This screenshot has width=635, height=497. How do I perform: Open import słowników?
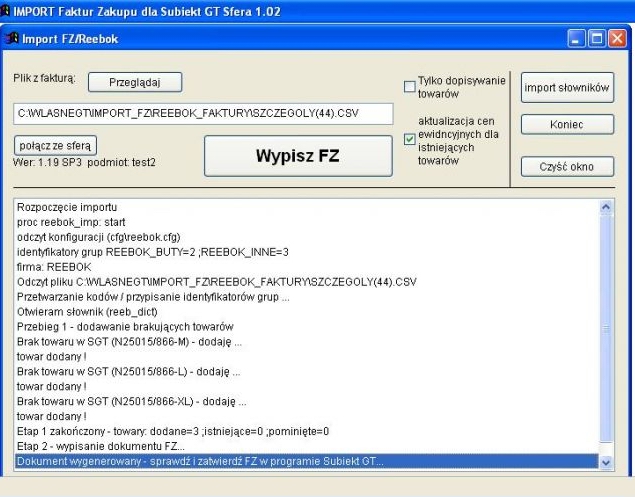click(567, 87)
